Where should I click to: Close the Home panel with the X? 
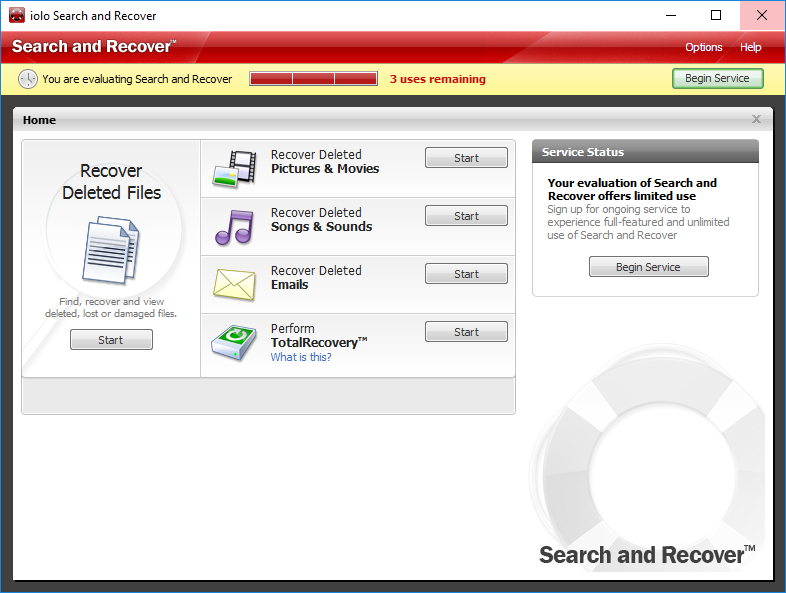756,119
